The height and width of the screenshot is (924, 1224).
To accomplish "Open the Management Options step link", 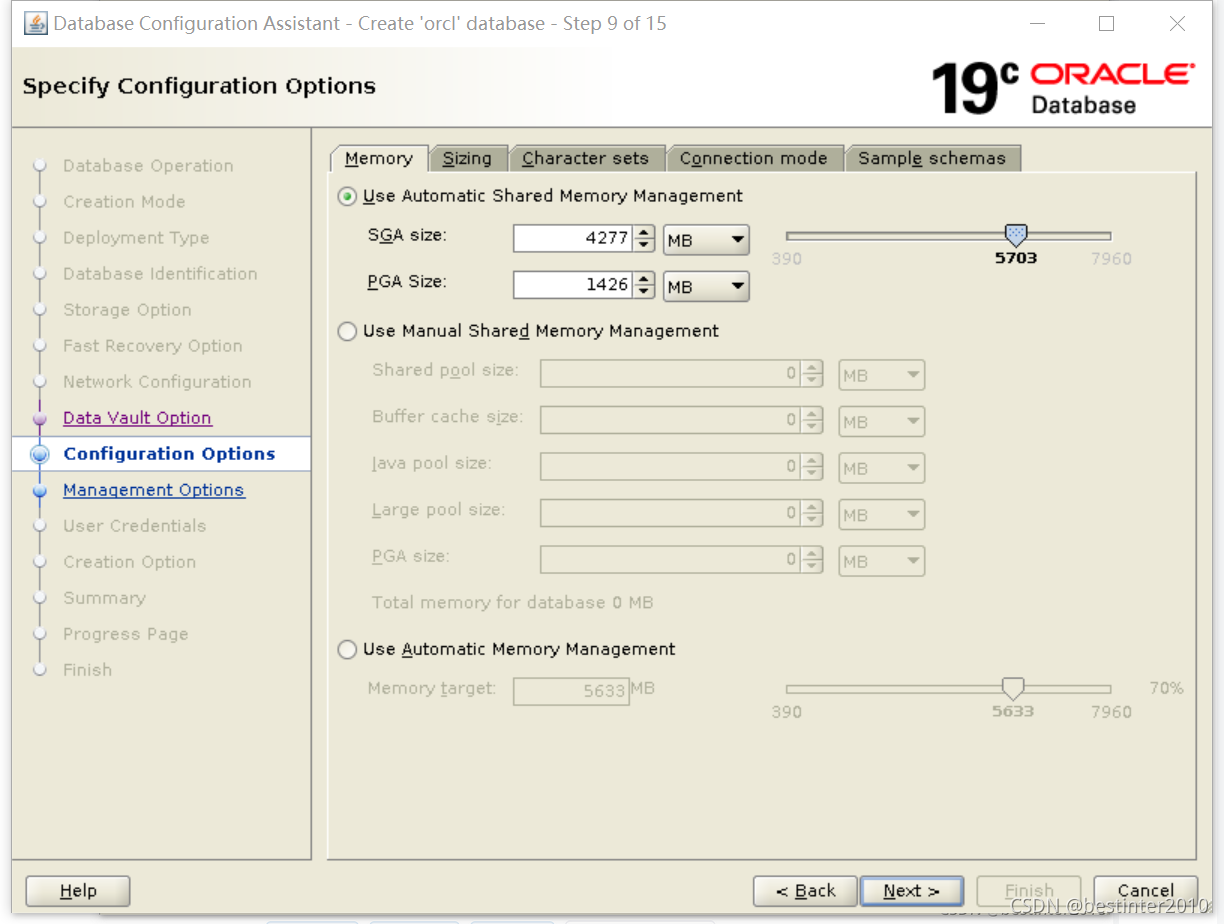I will 154,490.
